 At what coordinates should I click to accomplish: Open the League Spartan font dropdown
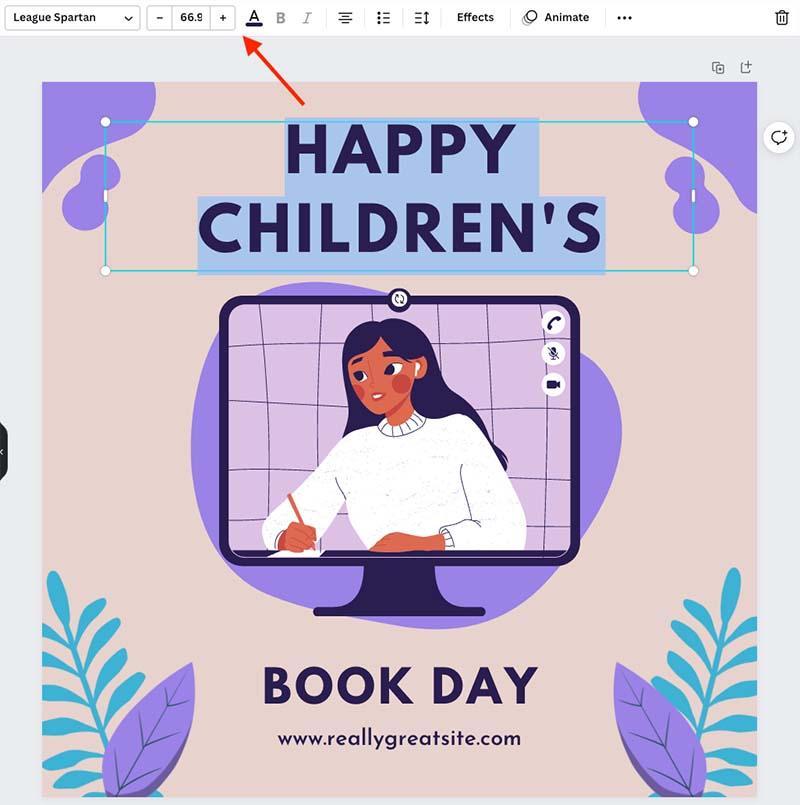tap(70, 17)
